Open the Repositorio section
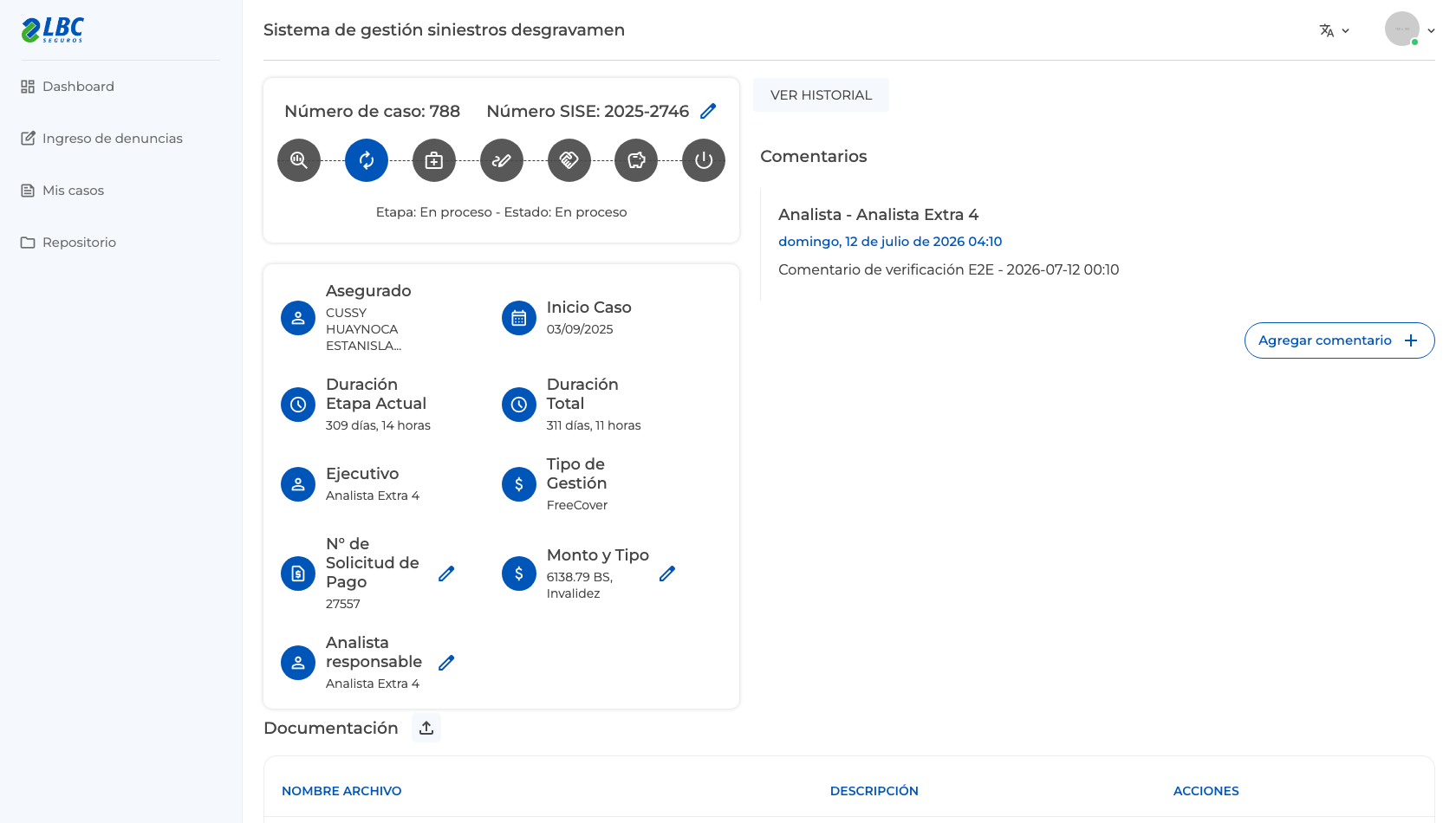The height and width of the screenshot is (823, 1456). 68,243
